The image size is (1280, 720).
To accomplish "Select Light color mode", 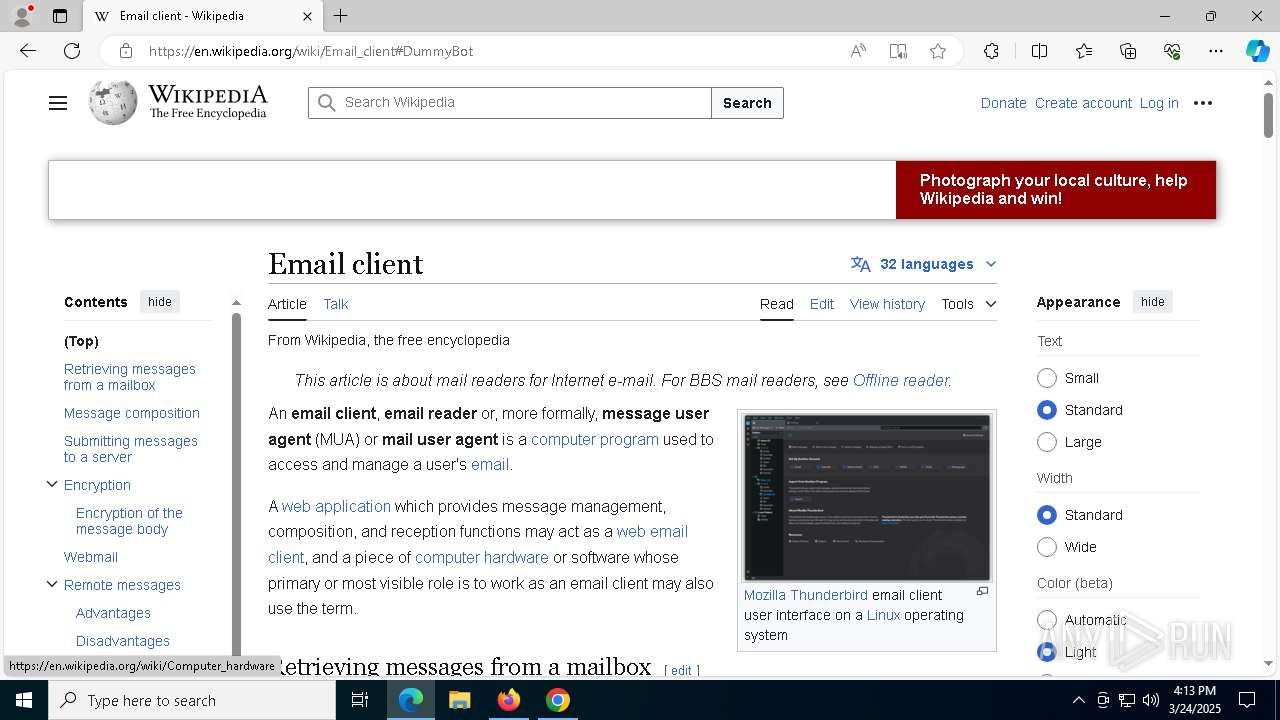I will (x=1047, y=652).
